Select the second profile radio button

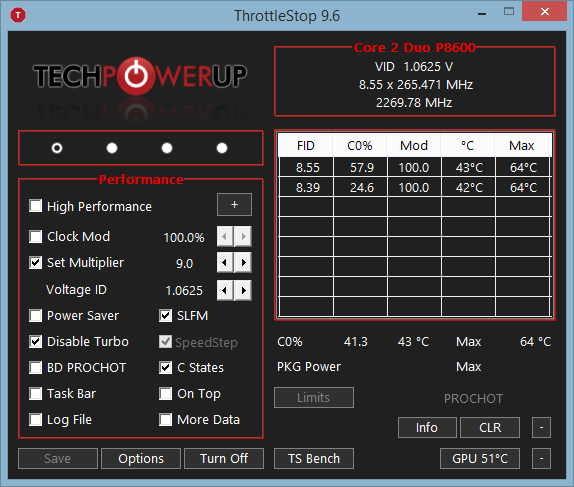tap(112, 148)
